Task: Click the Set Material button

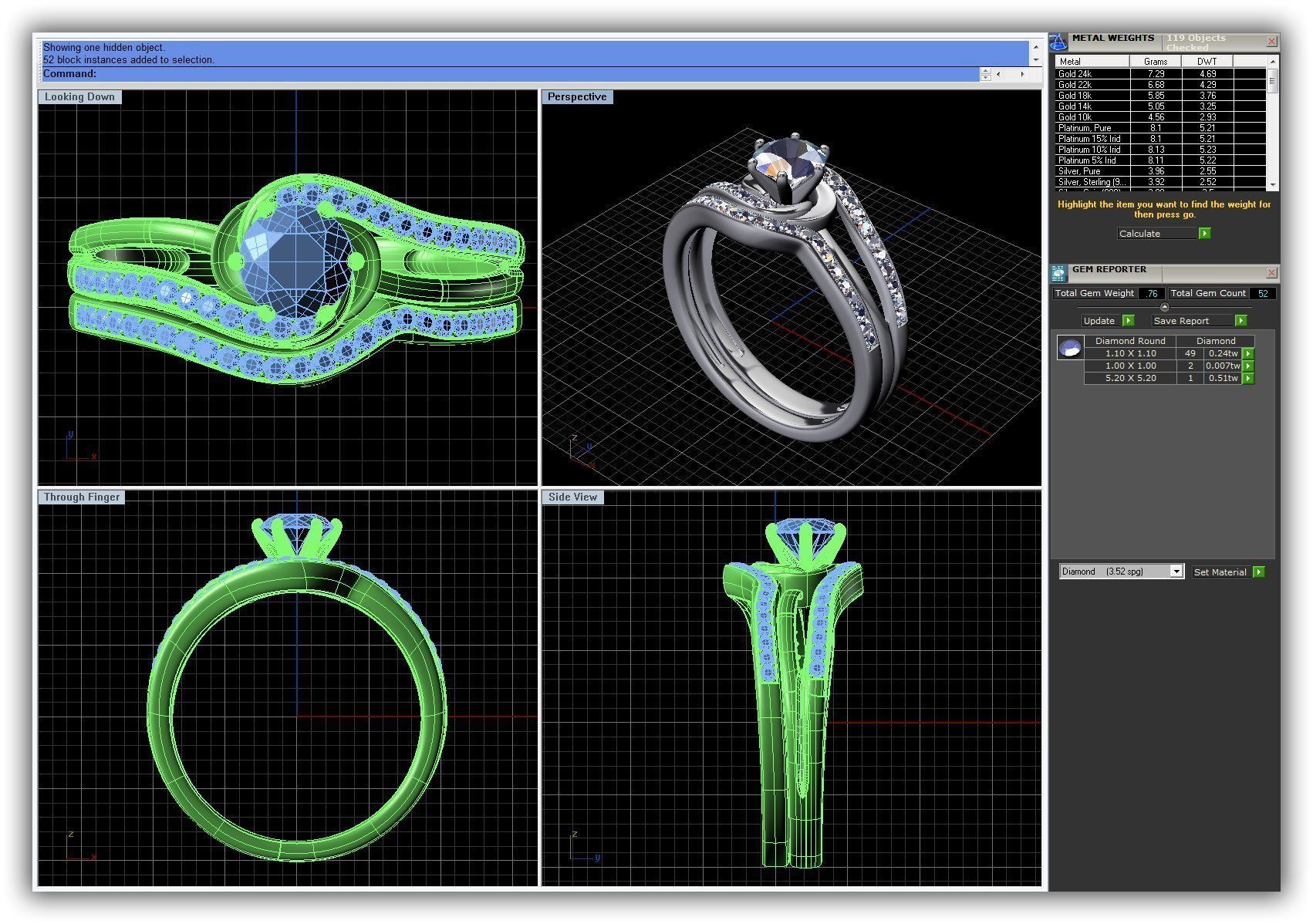Action: click(x=1222, y=572)
